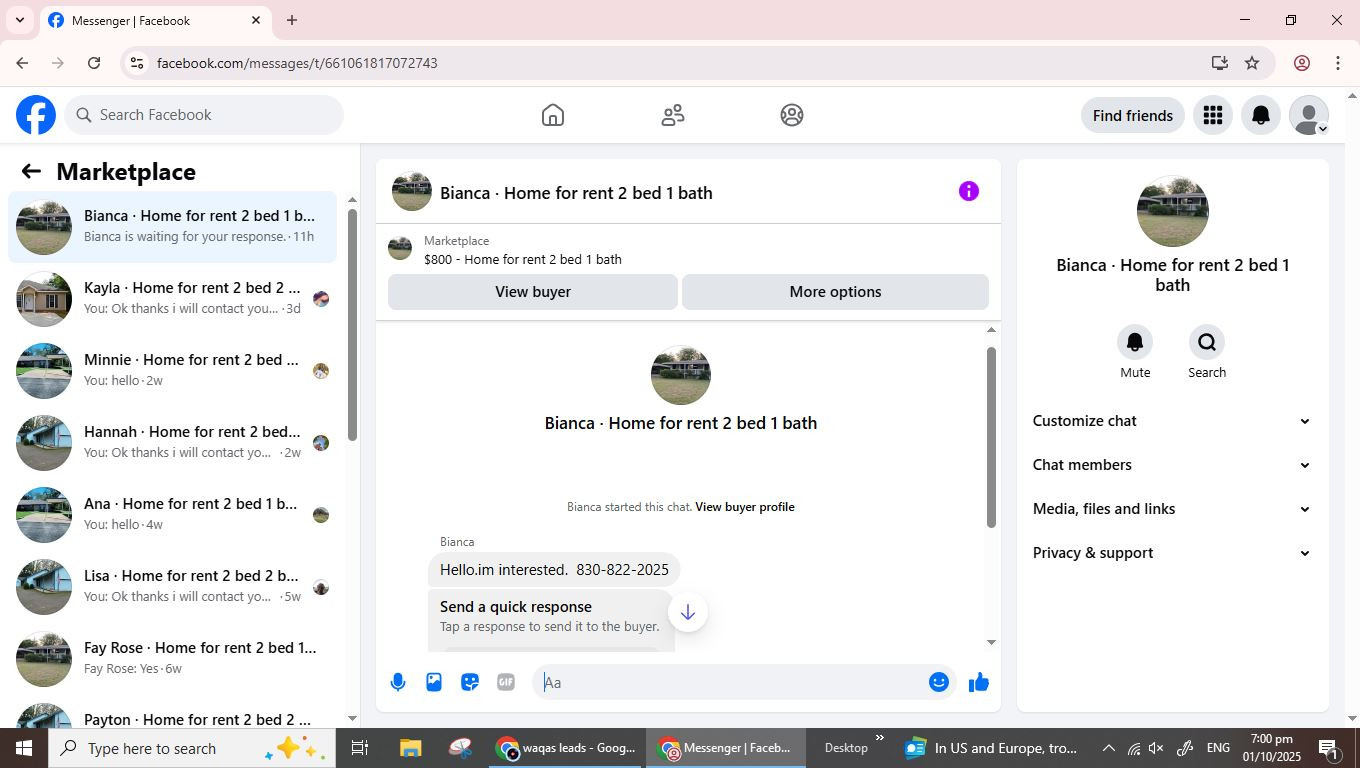Screen dimensions: 1360x768
Task: Mute this chat with bell icon
Action: point(1135,342)
